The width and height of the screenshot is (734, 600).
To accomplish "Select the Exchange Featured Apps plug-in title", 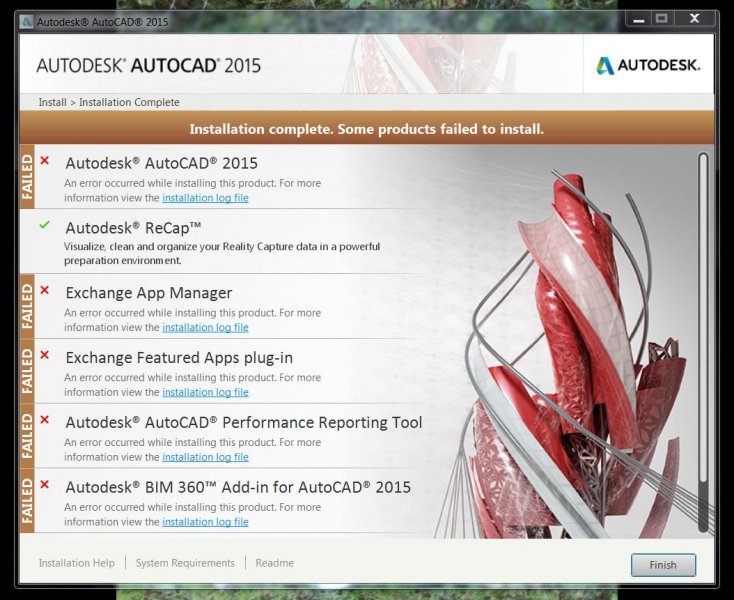I will coord(179,358).
